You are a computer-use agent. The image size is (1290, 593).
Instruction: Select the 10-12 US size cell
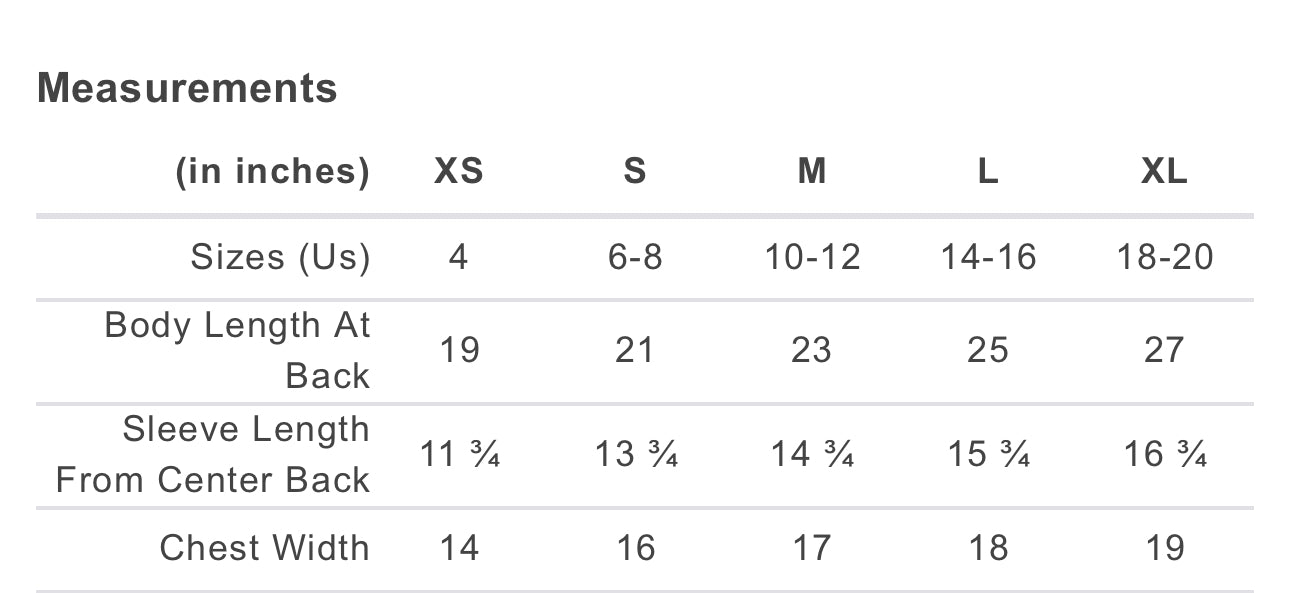[x=812, y=258]
